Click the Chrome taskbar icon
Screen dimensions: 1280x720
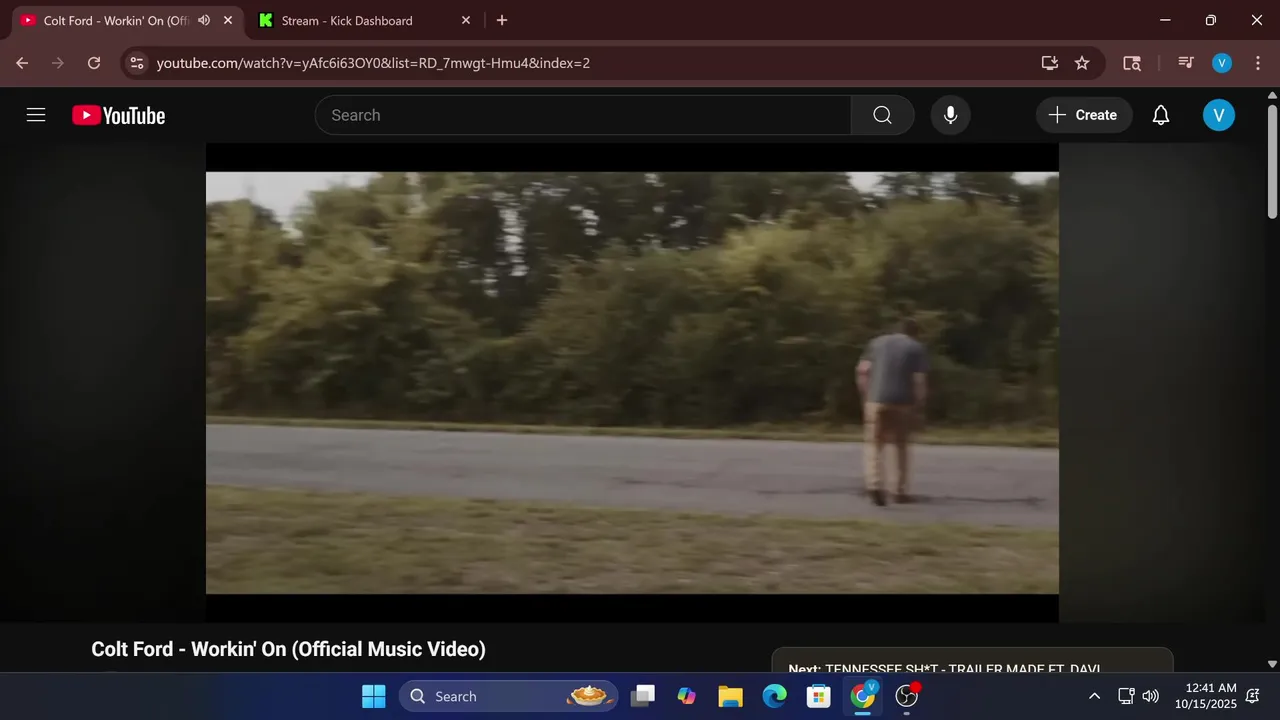click(x=863, y=696)
